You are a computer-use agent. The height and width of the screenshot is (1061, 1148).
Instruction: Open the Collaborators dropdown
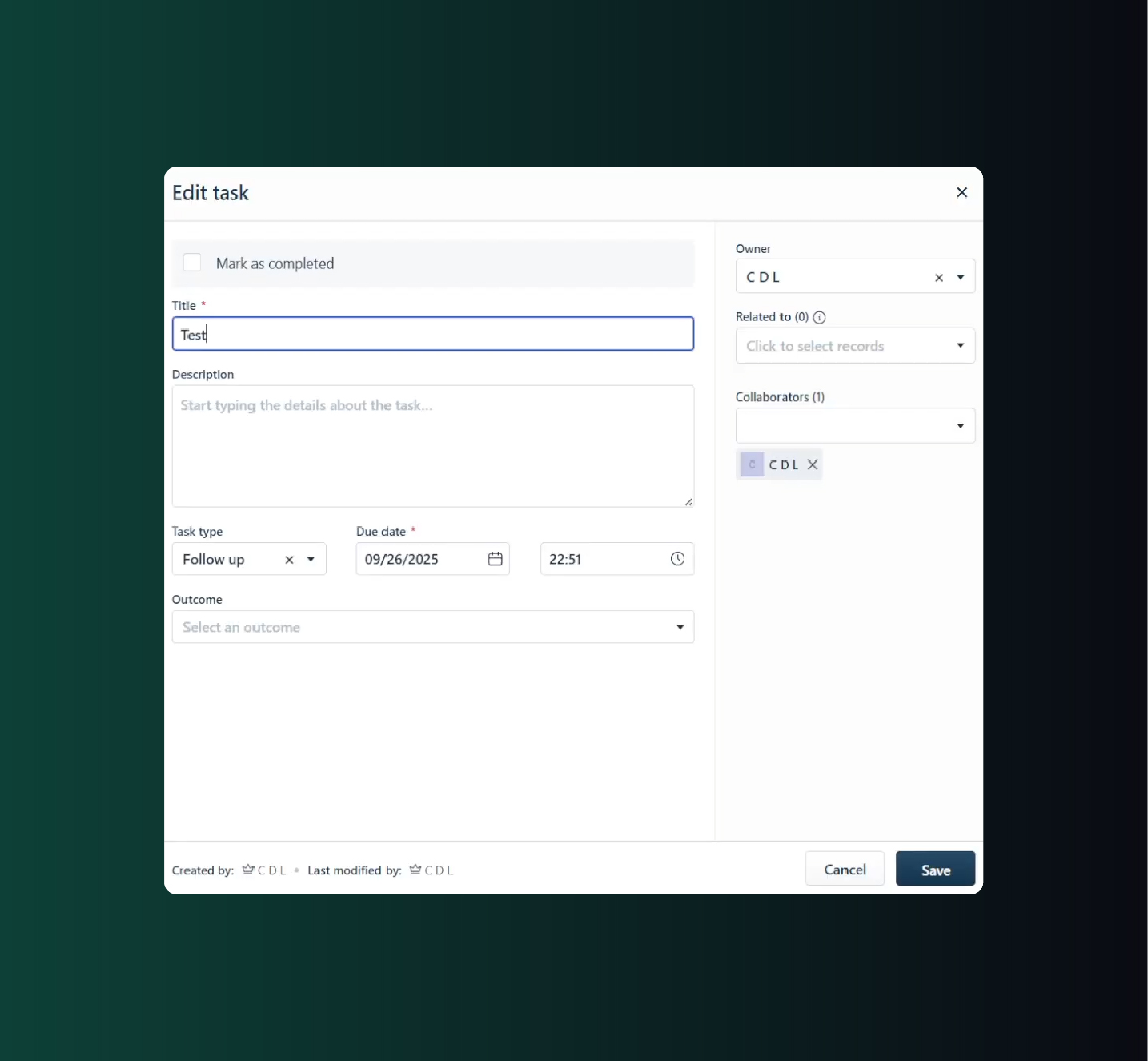[959, 425]
